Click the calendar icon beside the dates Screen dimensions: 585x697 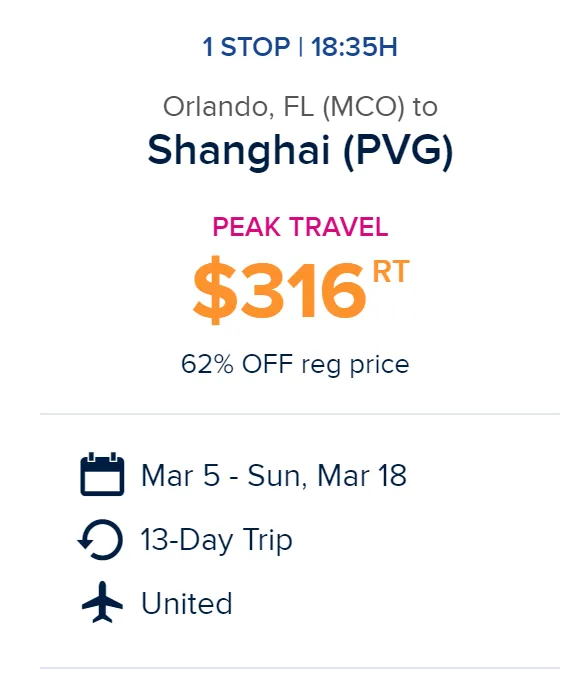[102, 474]
